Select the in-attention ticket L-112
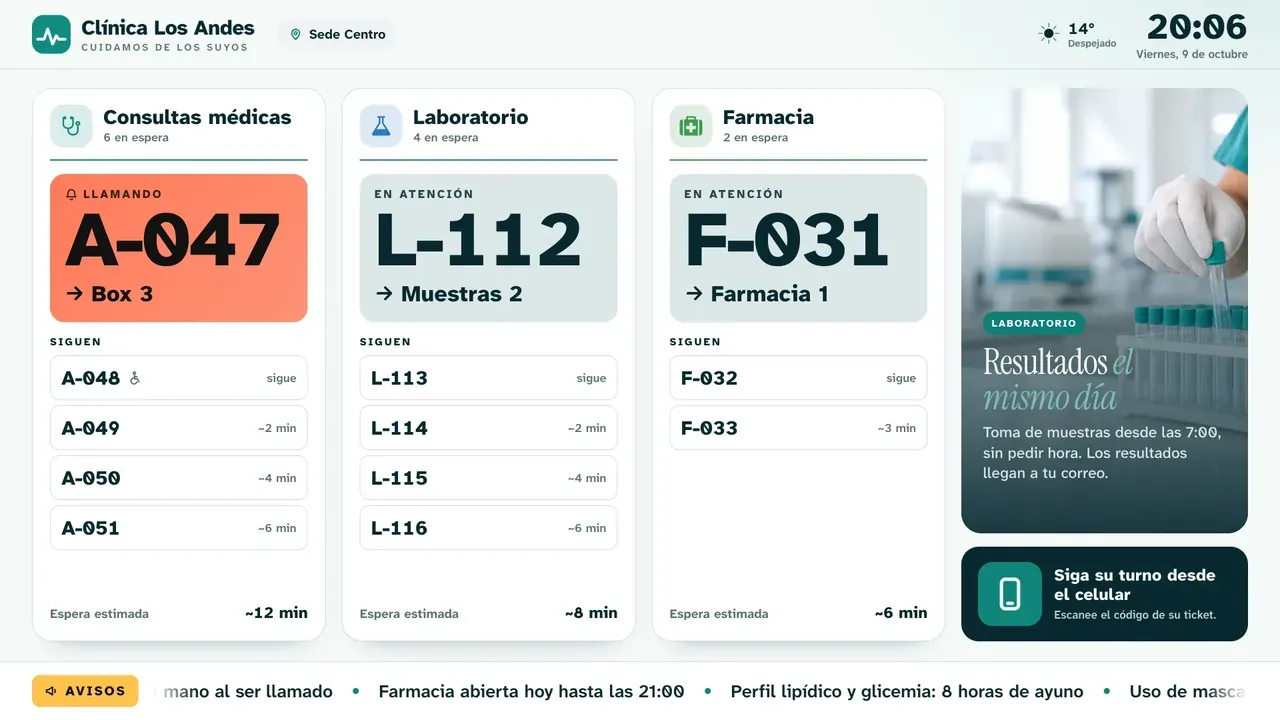 tap(489, 248)
